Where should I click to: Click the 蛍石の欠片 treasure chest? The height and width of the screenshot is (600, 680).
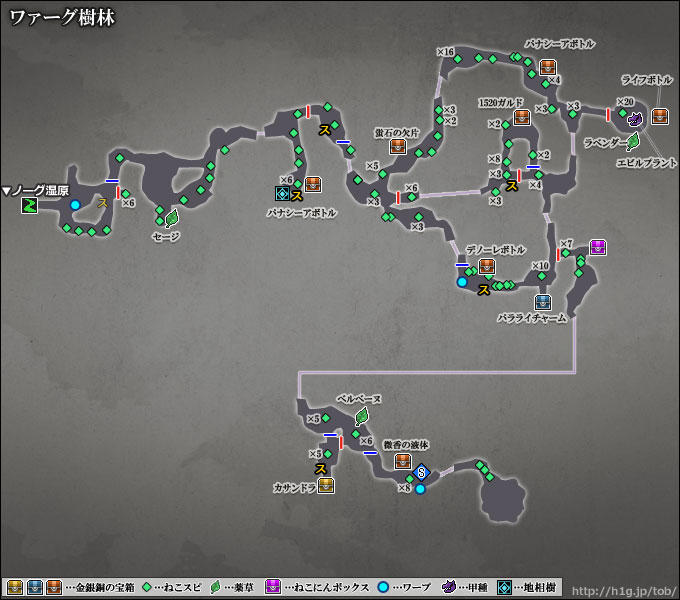click(x=397, y=146)
